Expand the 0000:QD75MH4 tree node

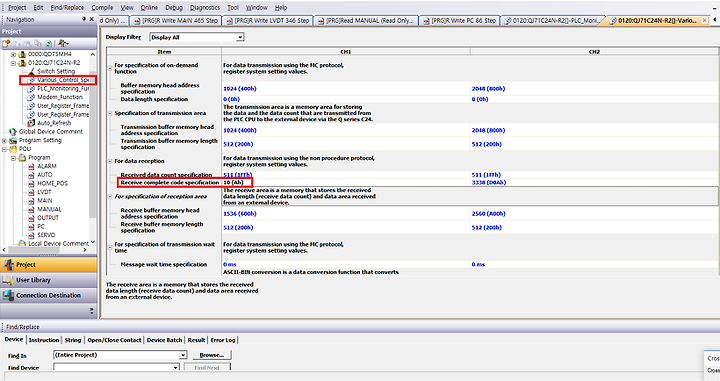[x=13, y=54]
